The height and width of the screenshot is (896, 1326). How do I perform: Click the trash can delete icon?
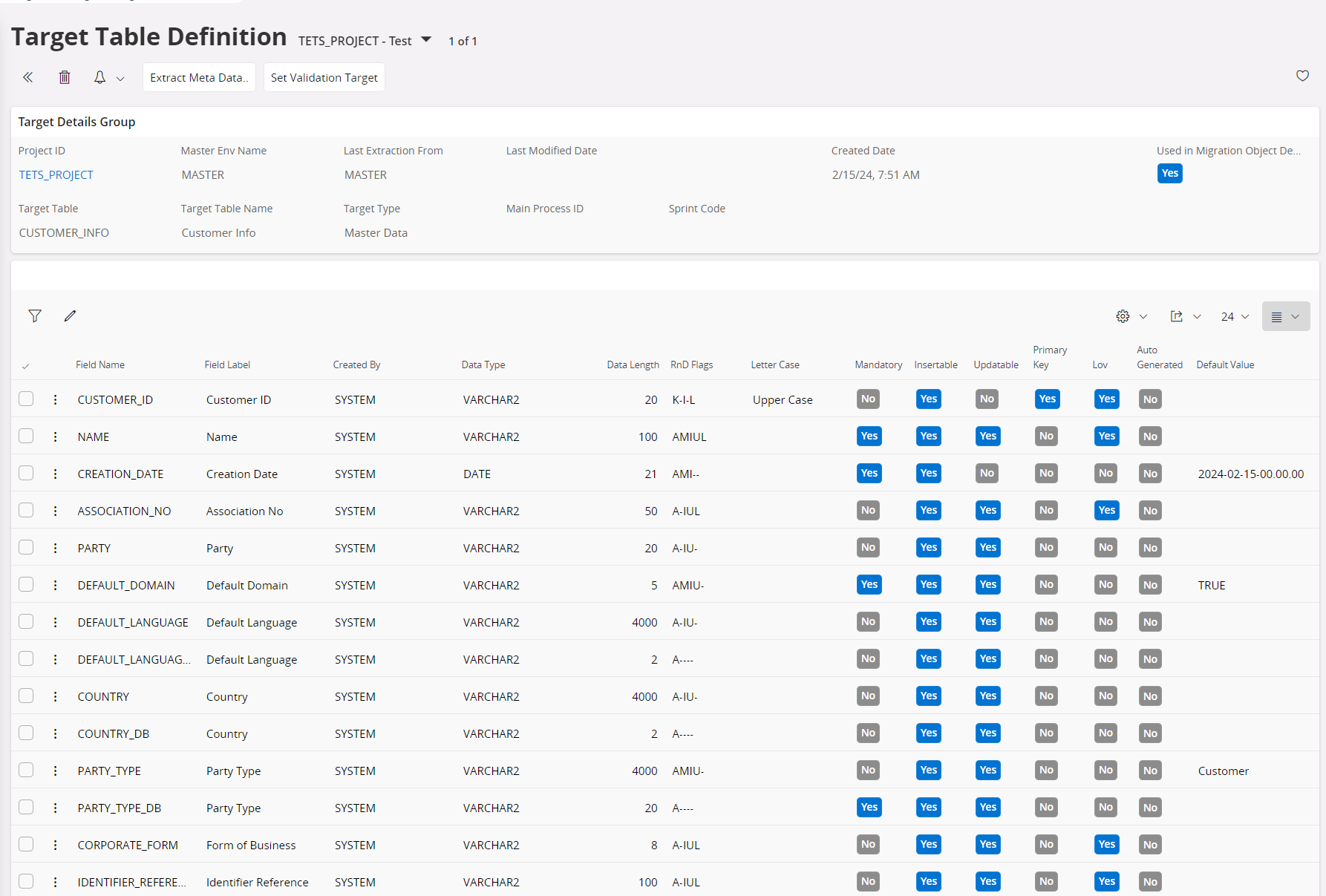point(65,77)
